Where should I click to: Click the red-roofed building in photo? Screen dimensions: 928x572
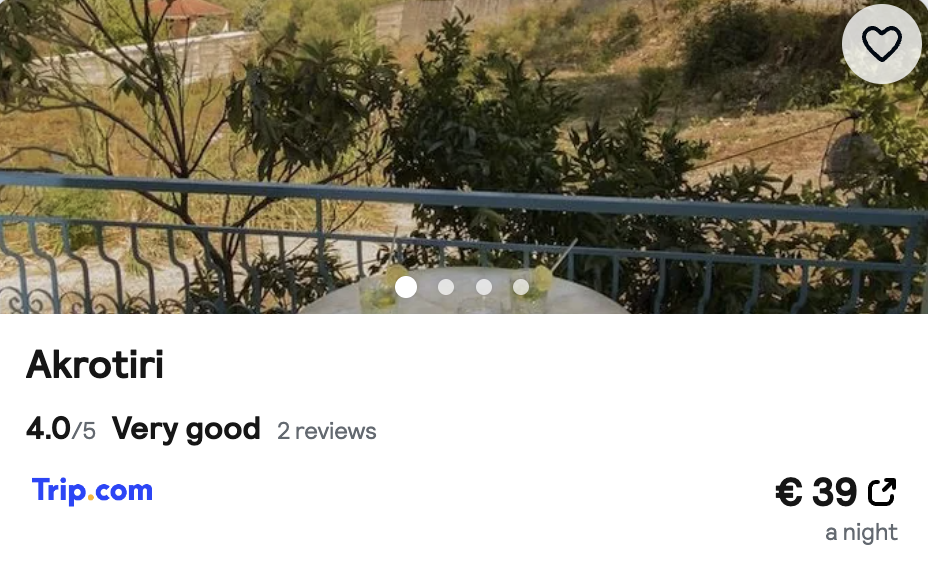pos(189,16)
